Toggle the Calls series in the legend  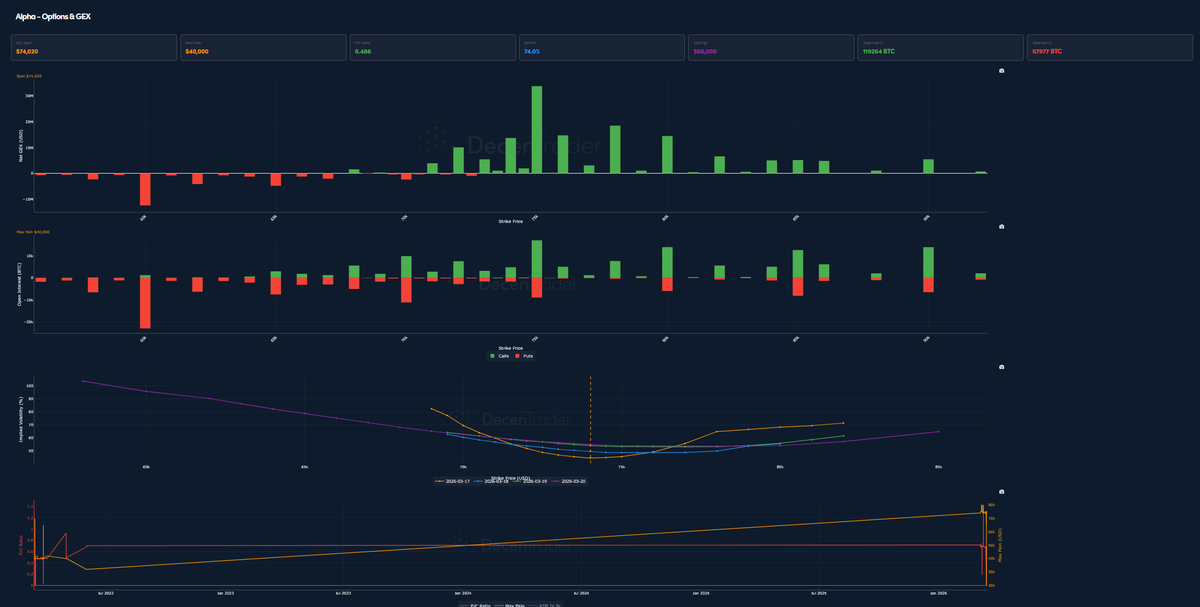[x=499, y=355]
